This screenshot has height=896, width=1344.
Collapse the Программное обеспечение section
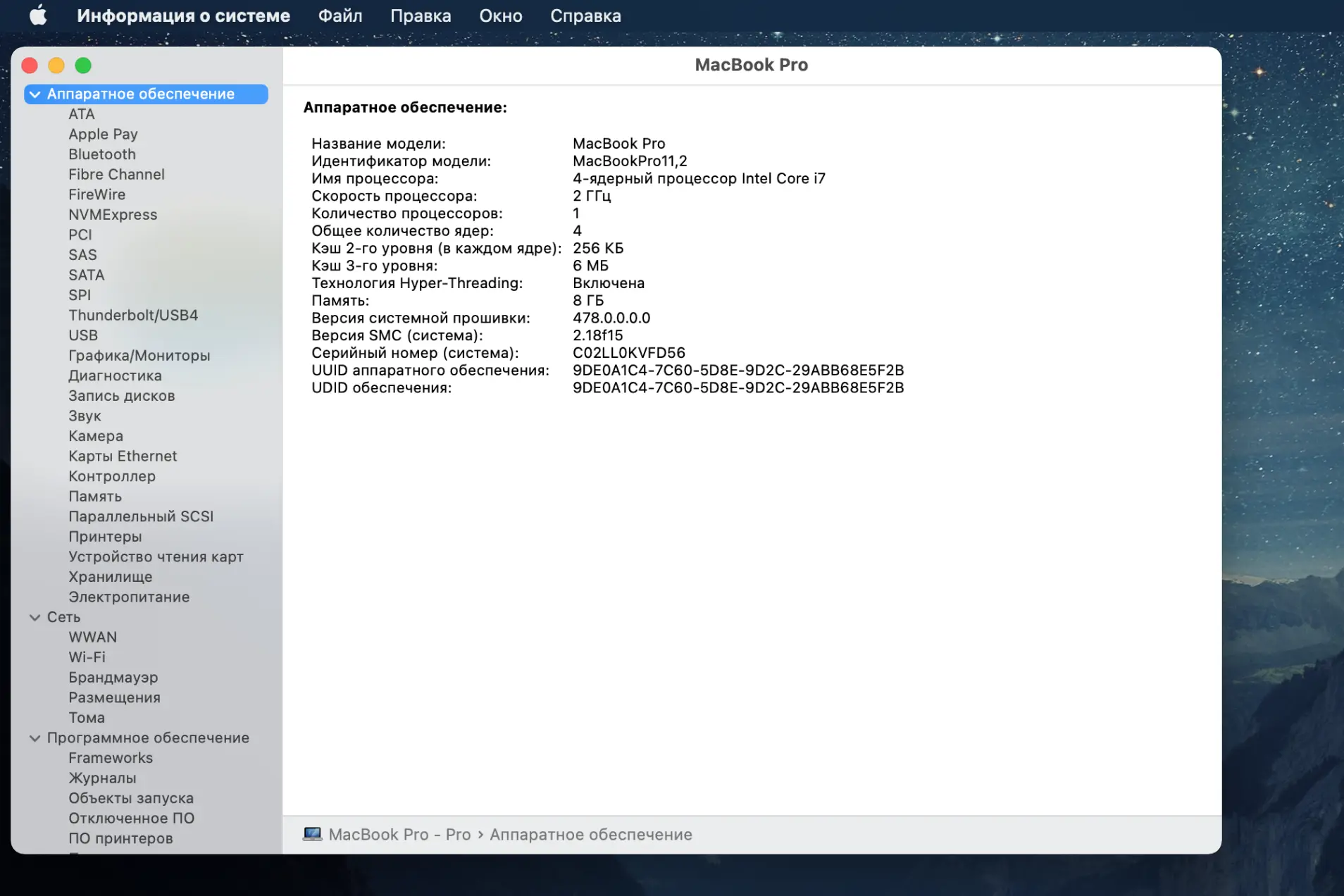tap(35, 738)
